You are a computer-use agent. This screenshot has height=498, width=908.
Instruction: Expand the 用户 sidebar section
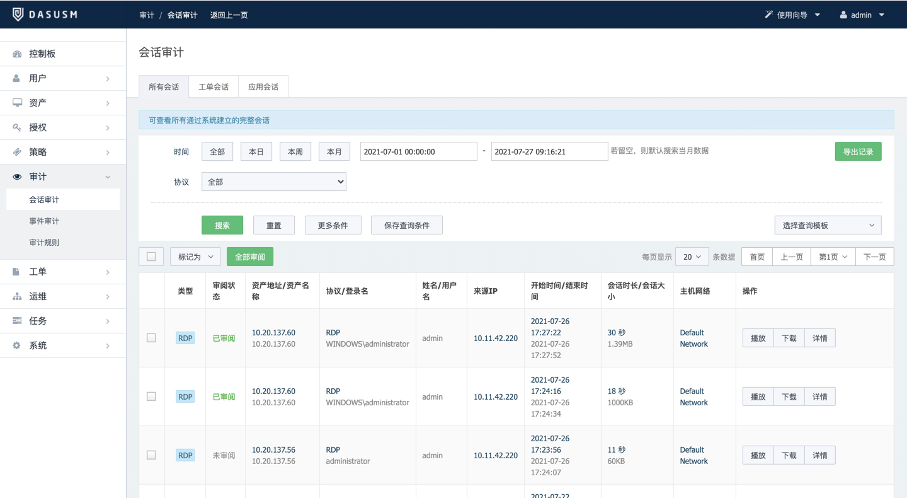tap(63, 78)
